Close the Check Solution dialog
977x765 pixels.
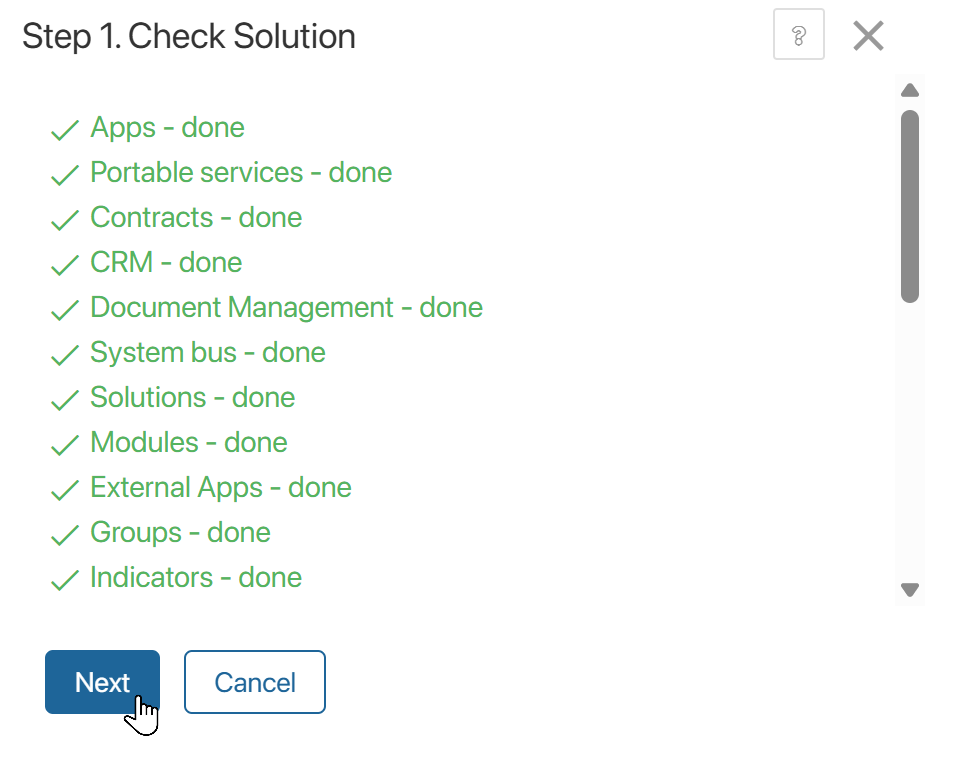868,34
